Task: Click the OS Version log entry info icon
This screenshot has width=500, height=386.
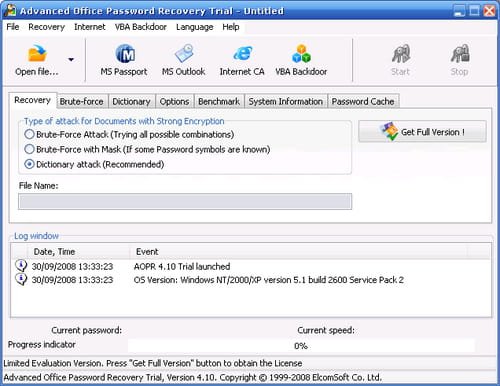Action: click(21, 279)
